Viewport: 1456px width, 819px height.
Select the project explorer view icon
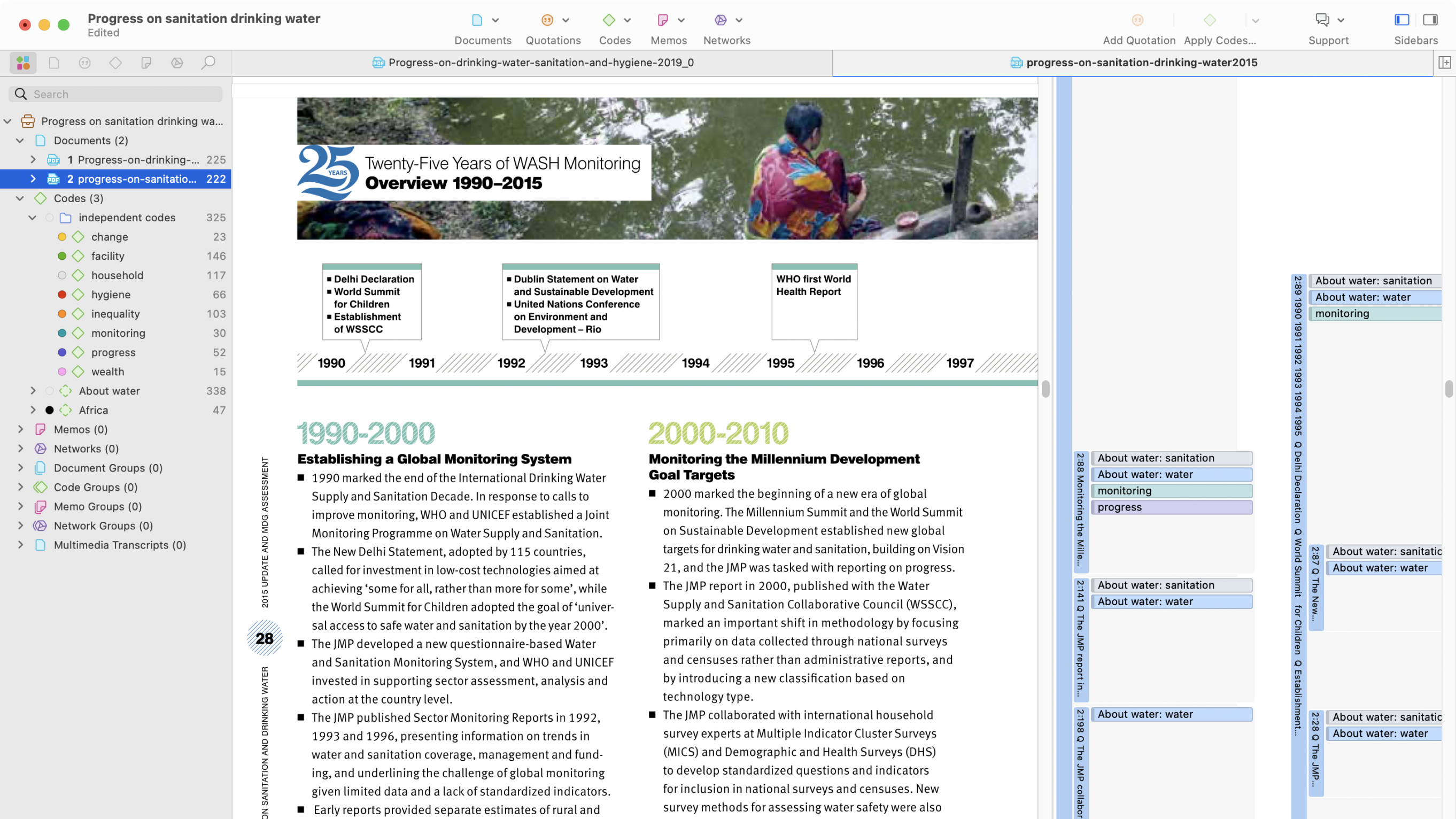[23, 63]
